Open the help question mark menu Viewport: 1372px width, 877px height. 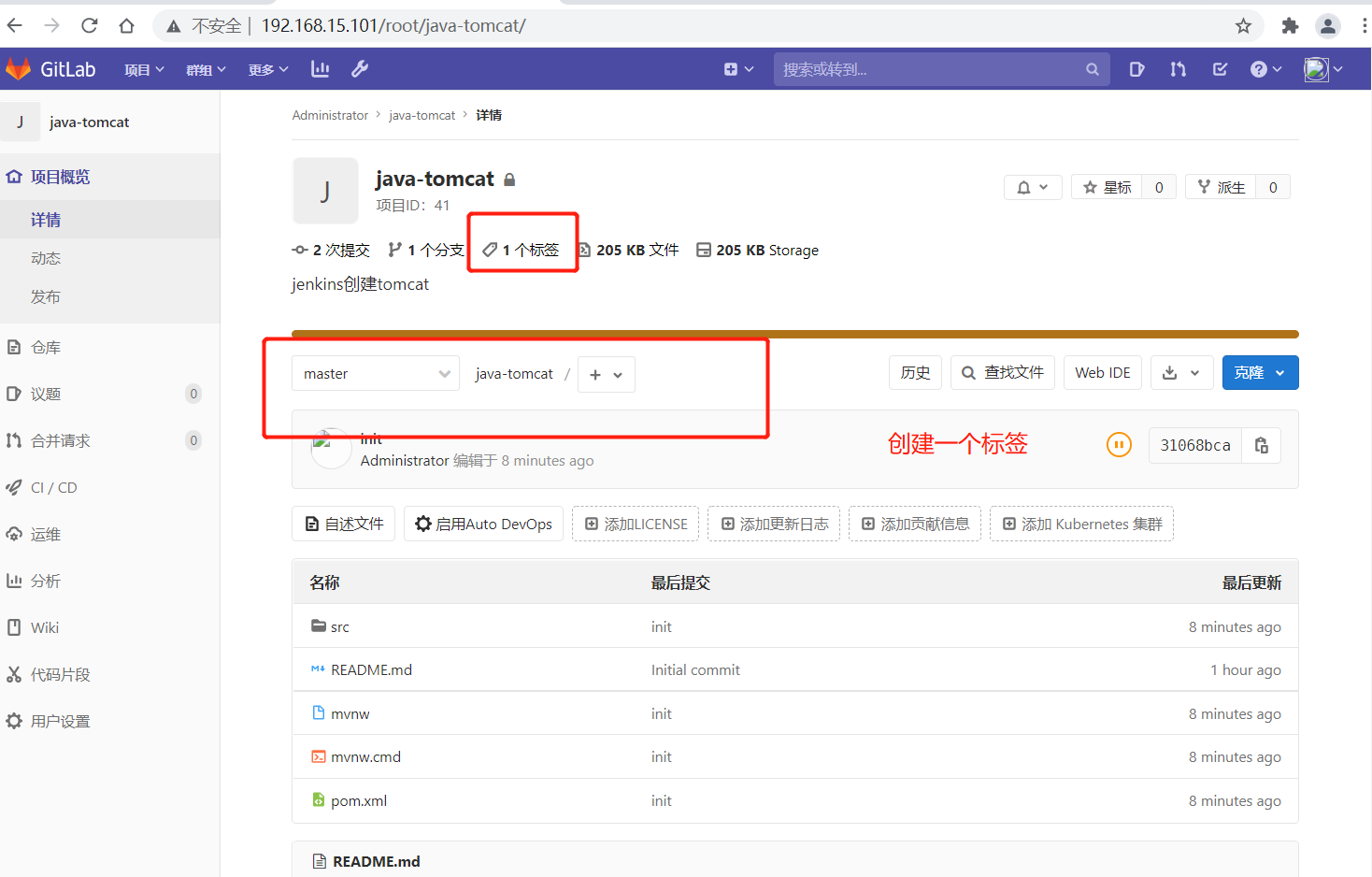1266,69
